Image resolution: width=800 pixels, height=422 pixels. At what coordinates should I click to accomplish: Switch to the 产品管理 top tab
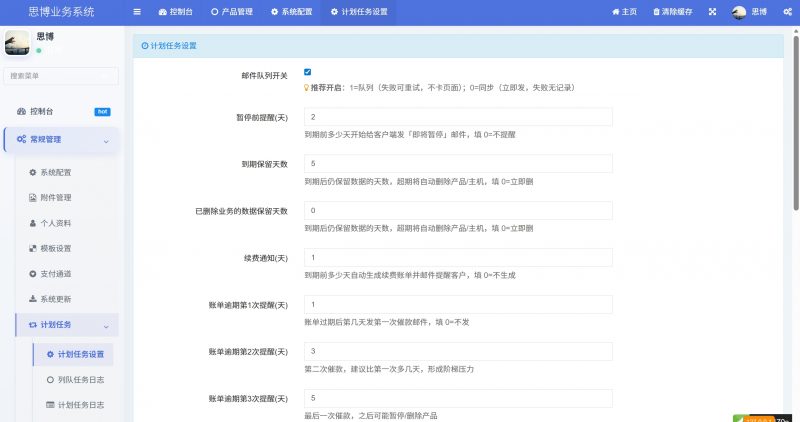tap(231, 12)
